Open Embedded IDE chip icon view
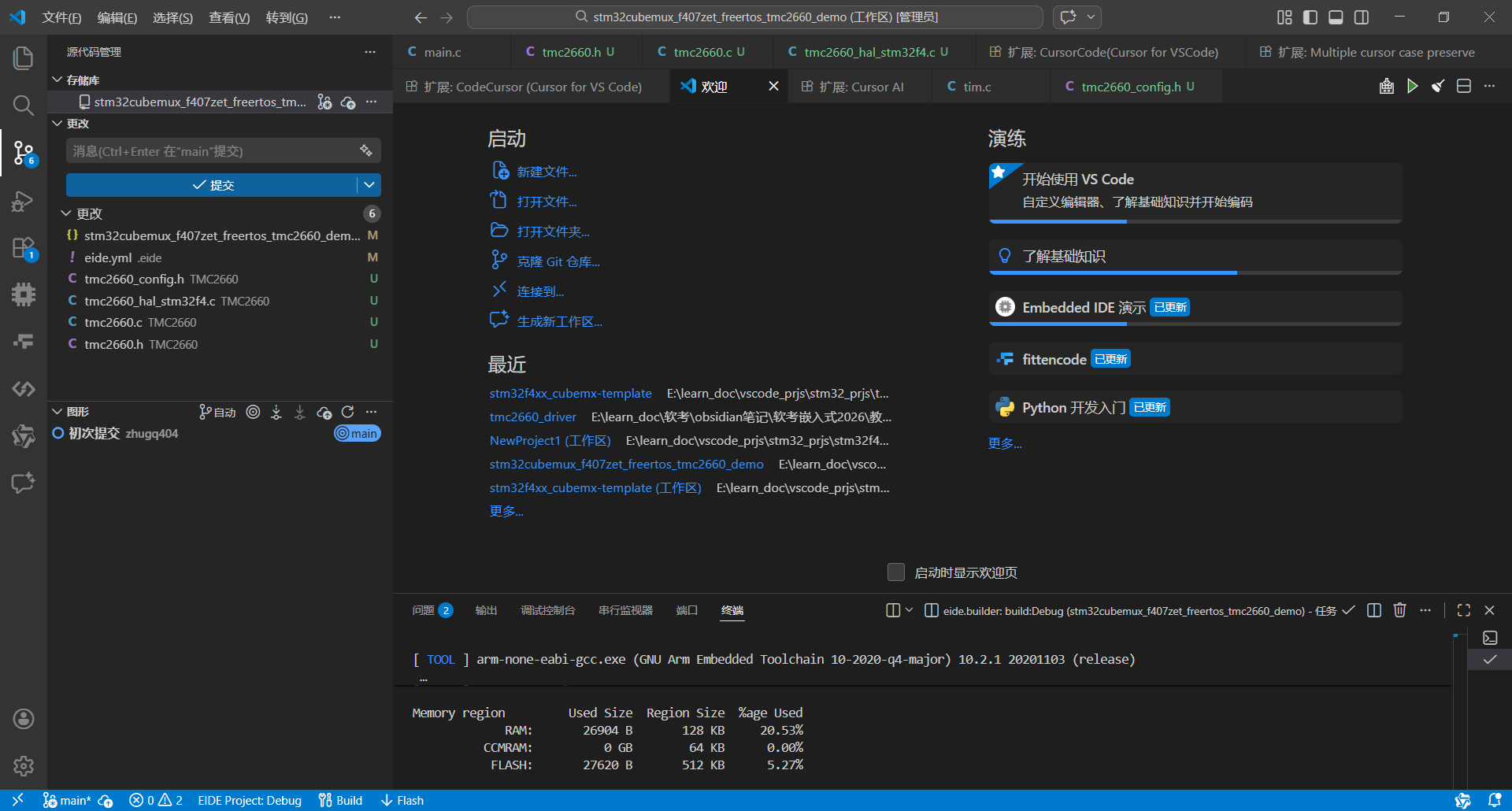The image size is (1512, 811). click(x=24, y=294)
